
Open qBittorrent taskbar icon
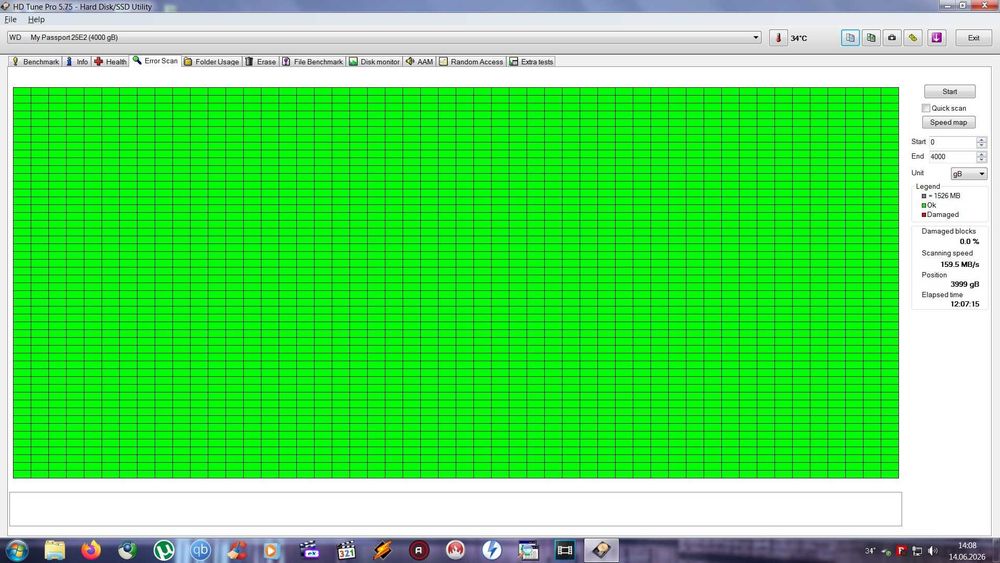[200, 550]
